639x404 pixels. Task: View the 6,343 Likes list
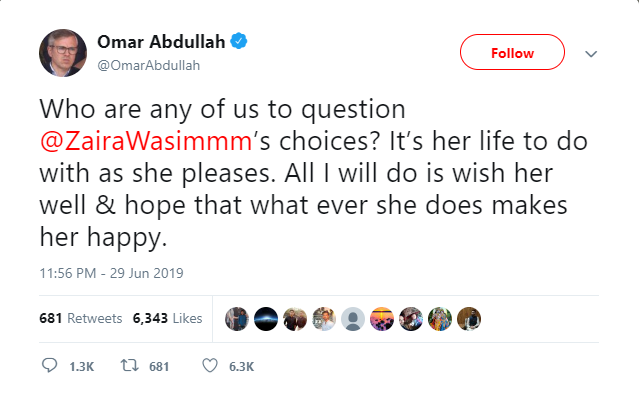pos(167,319)
